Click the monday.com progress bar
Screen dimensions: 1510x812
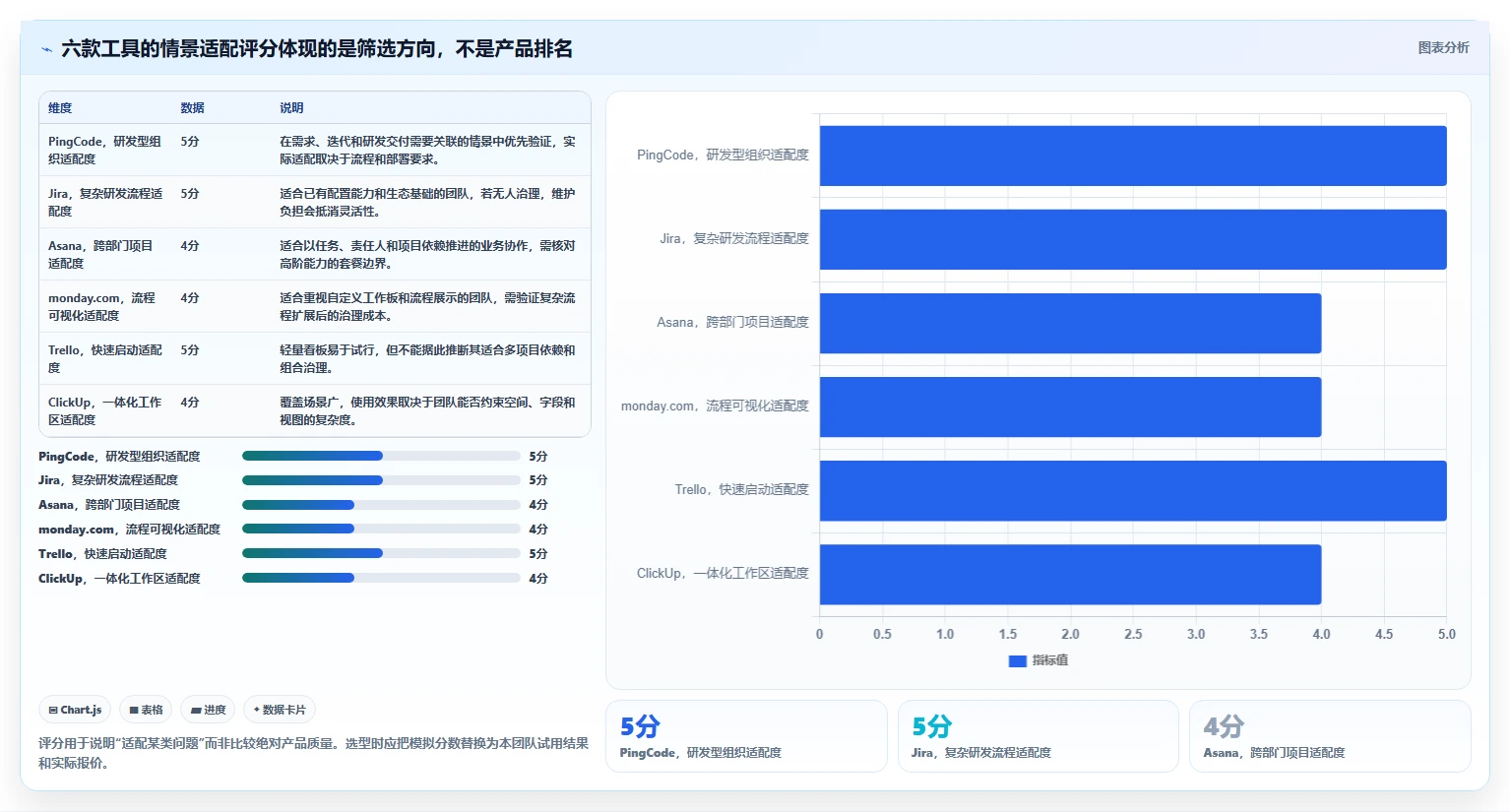(x=381, y=529)
